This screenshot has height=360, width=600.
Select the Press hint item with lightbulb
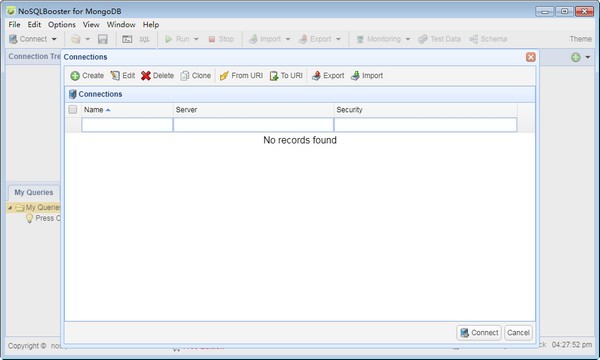(x=43, y=218)
